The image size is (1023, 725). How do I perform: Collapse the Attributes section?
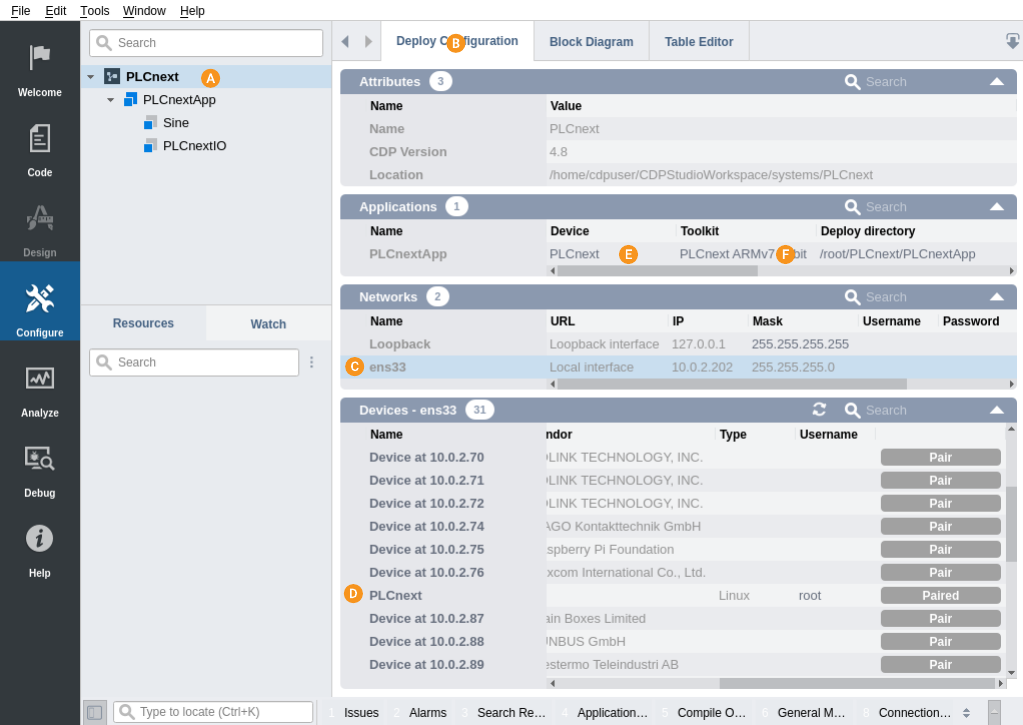[x=996, y=82]
